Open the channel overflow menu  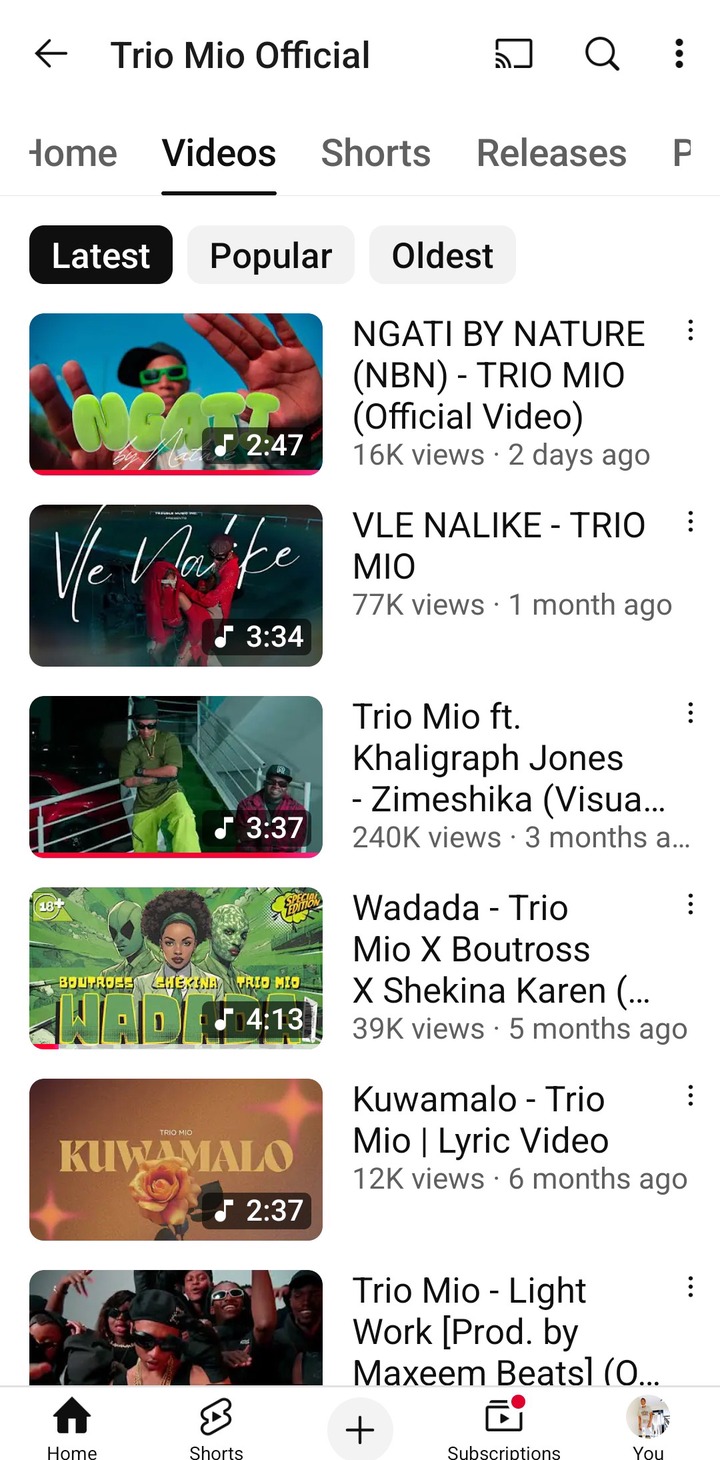click(679, 54)
